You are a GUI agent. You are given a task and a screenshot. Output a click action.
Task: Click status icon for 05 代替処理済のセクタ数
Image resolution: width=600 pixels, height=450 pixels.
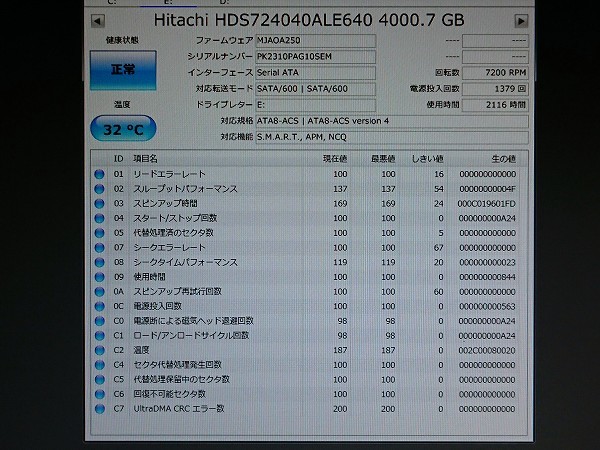click(x=99, y=233)
